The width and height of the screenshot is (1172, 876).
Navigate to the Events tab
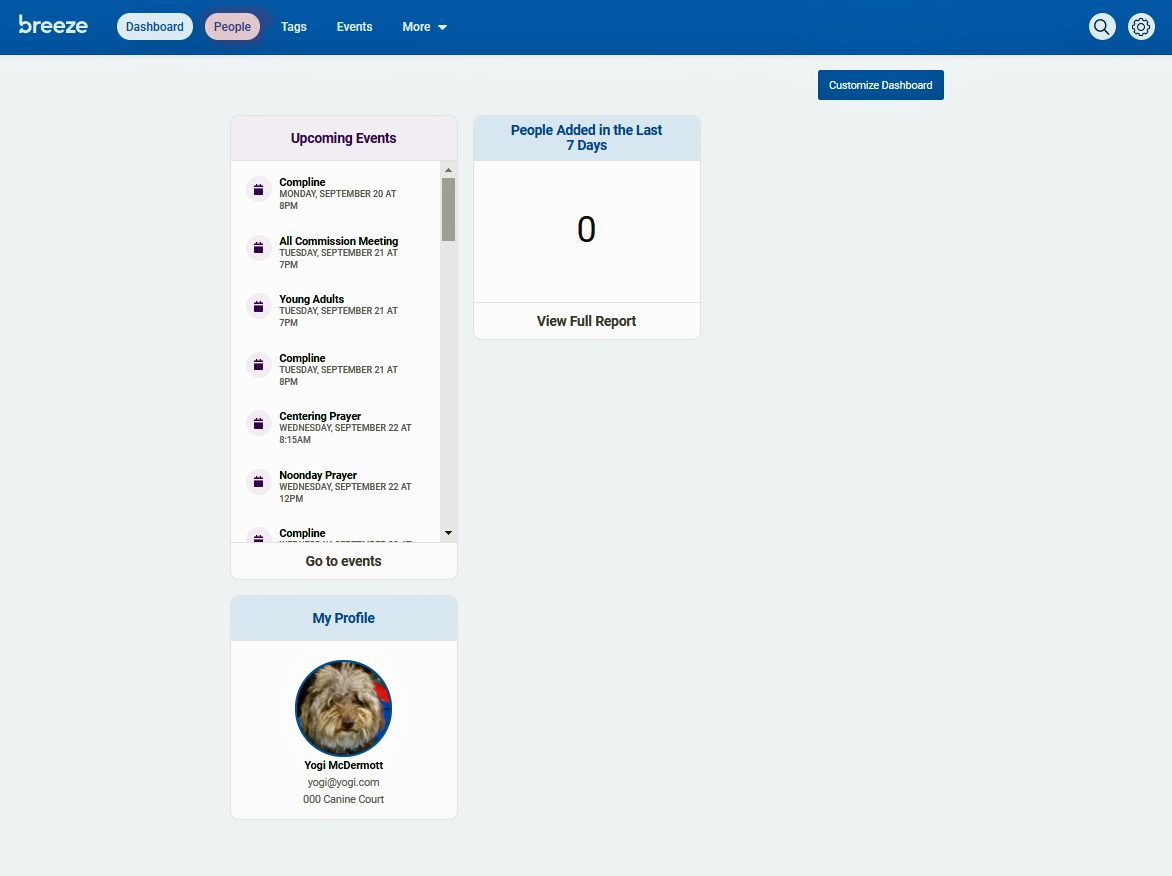354,27
